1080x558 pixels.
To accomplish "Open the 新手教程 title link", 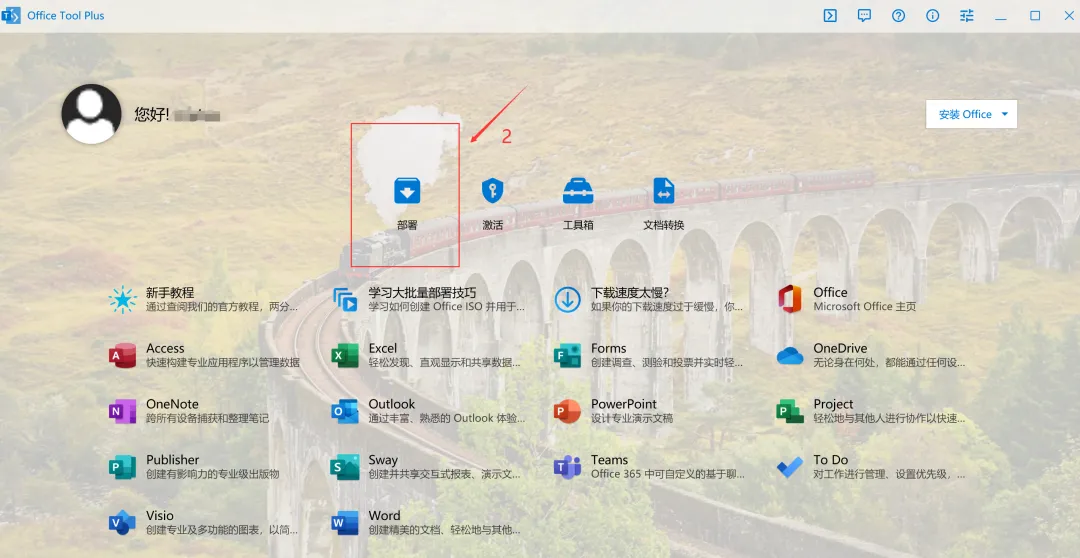I will (170, 292).
